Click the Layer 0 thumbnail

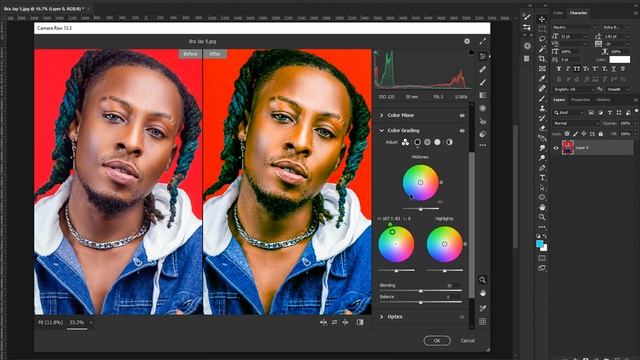[x=568, y=148]
